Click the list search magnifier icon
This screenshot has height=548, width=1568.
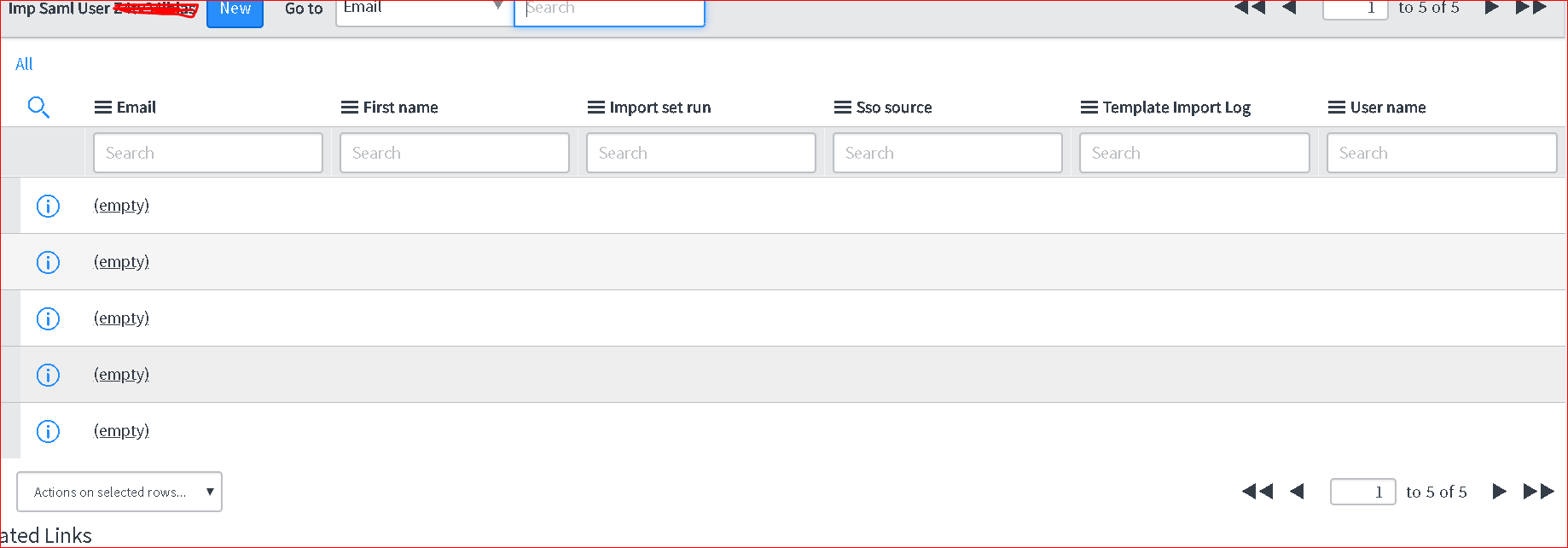click(38, 107)
